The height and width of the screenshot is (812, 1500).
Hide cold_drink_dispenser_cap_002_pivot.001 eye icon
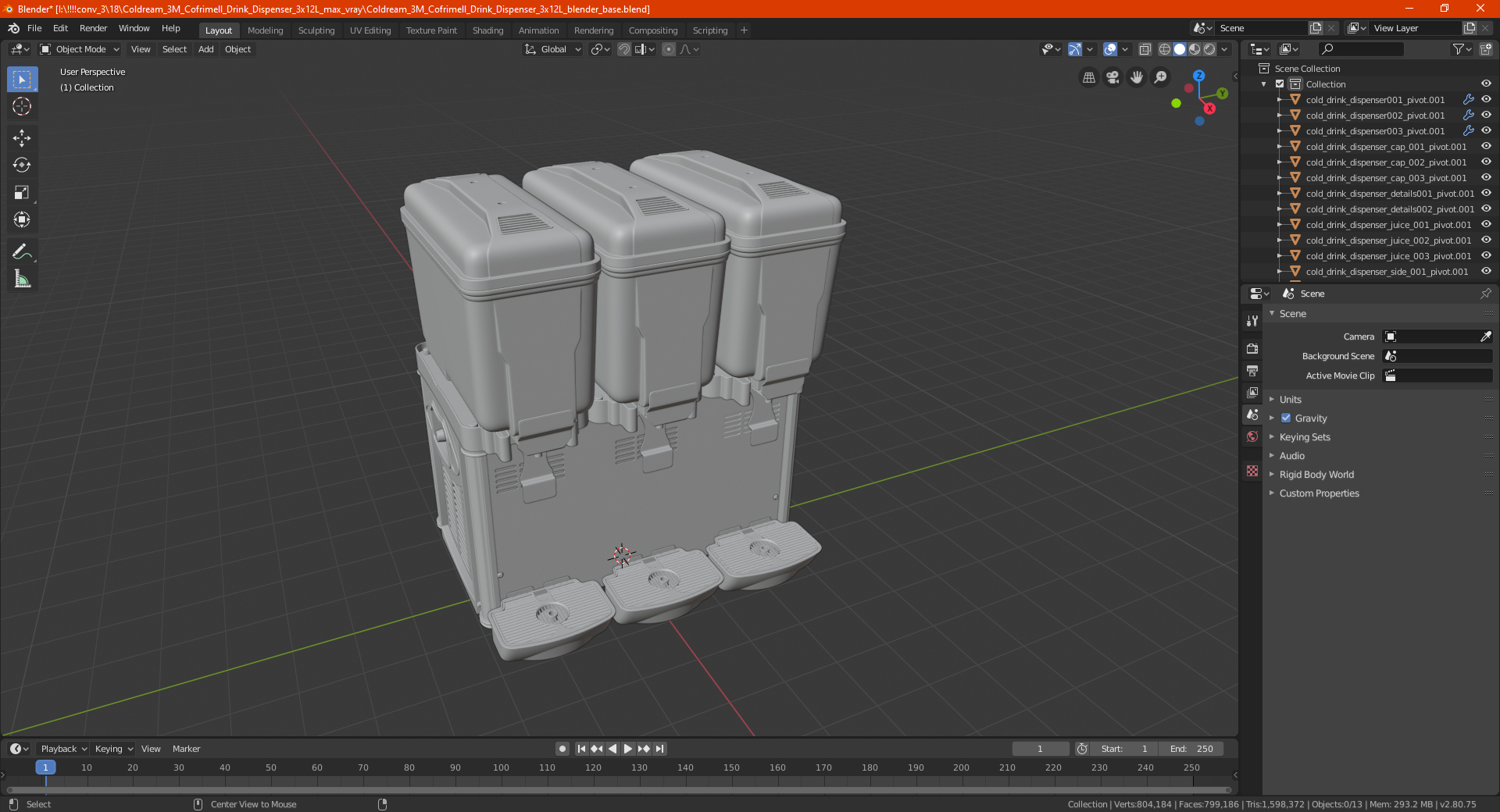coord(1486,162)
